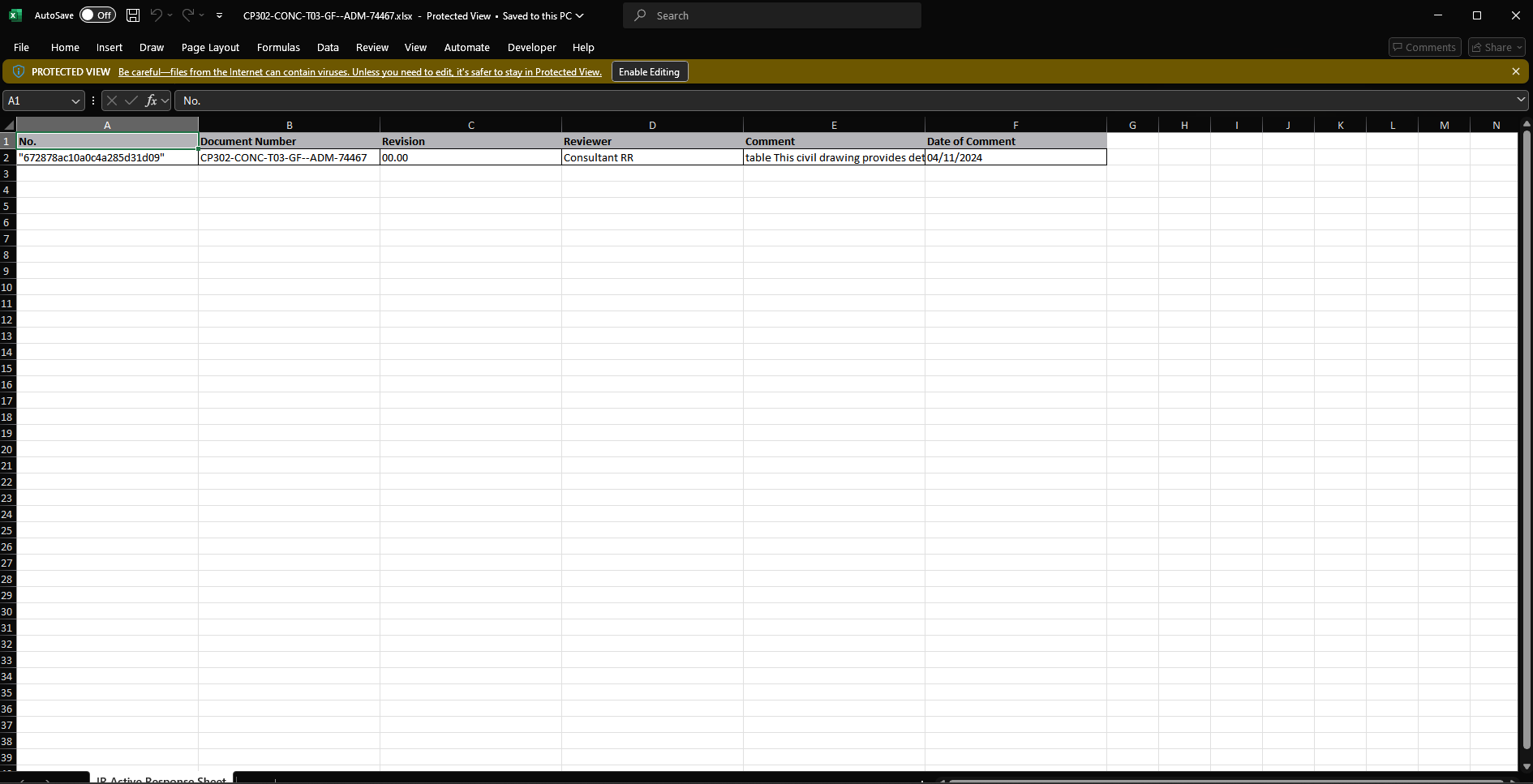The height and width of the screenshot is (784, 1533).
Task: Close the Protected View message bar
Action: click(x=1515, y=71)
